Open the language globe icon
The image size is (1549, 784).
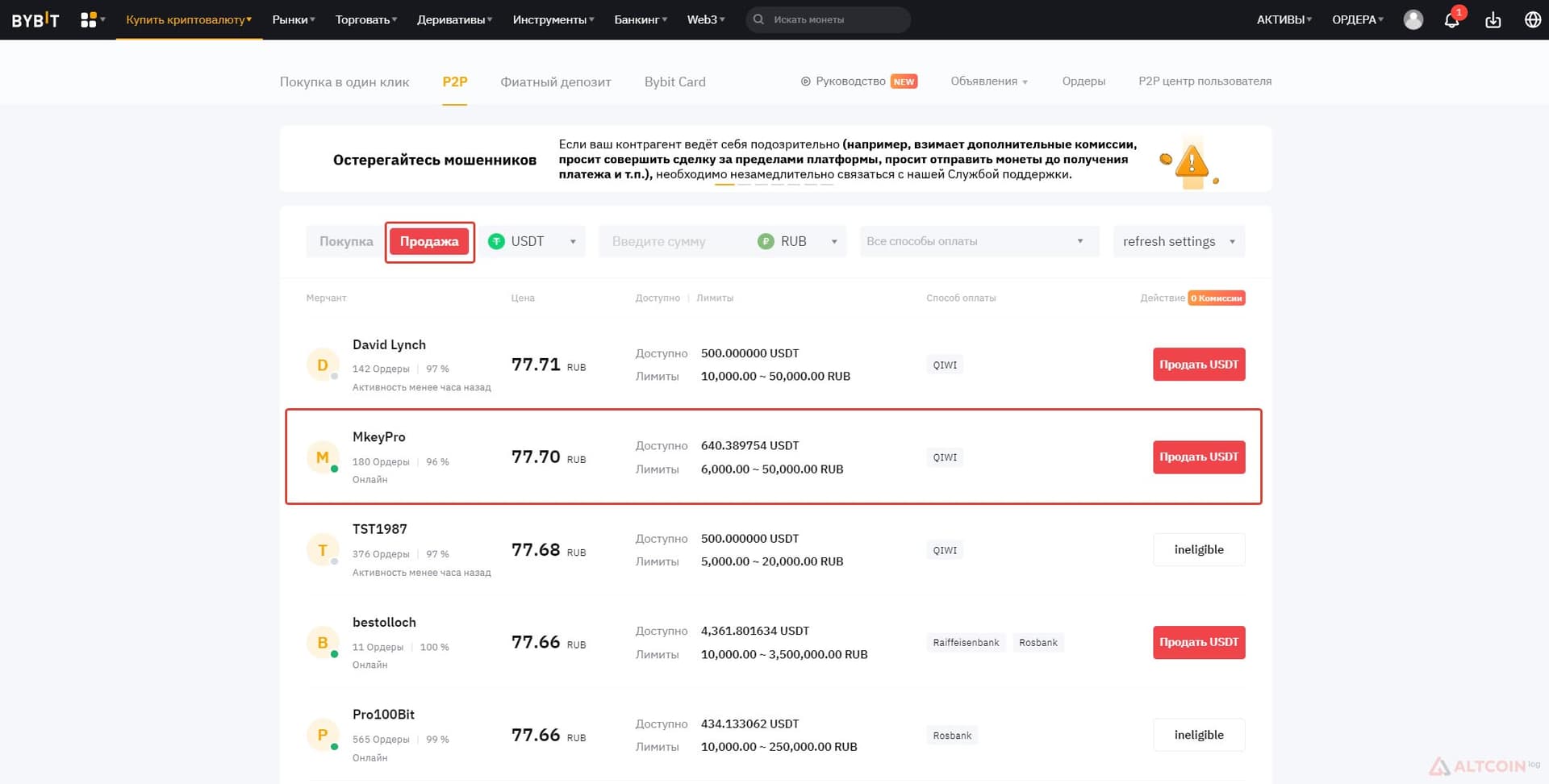1533,19
